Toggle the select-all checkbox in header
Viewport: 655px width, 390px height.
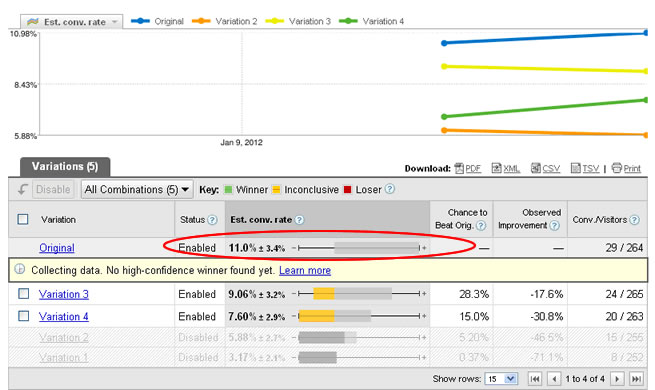23,219
